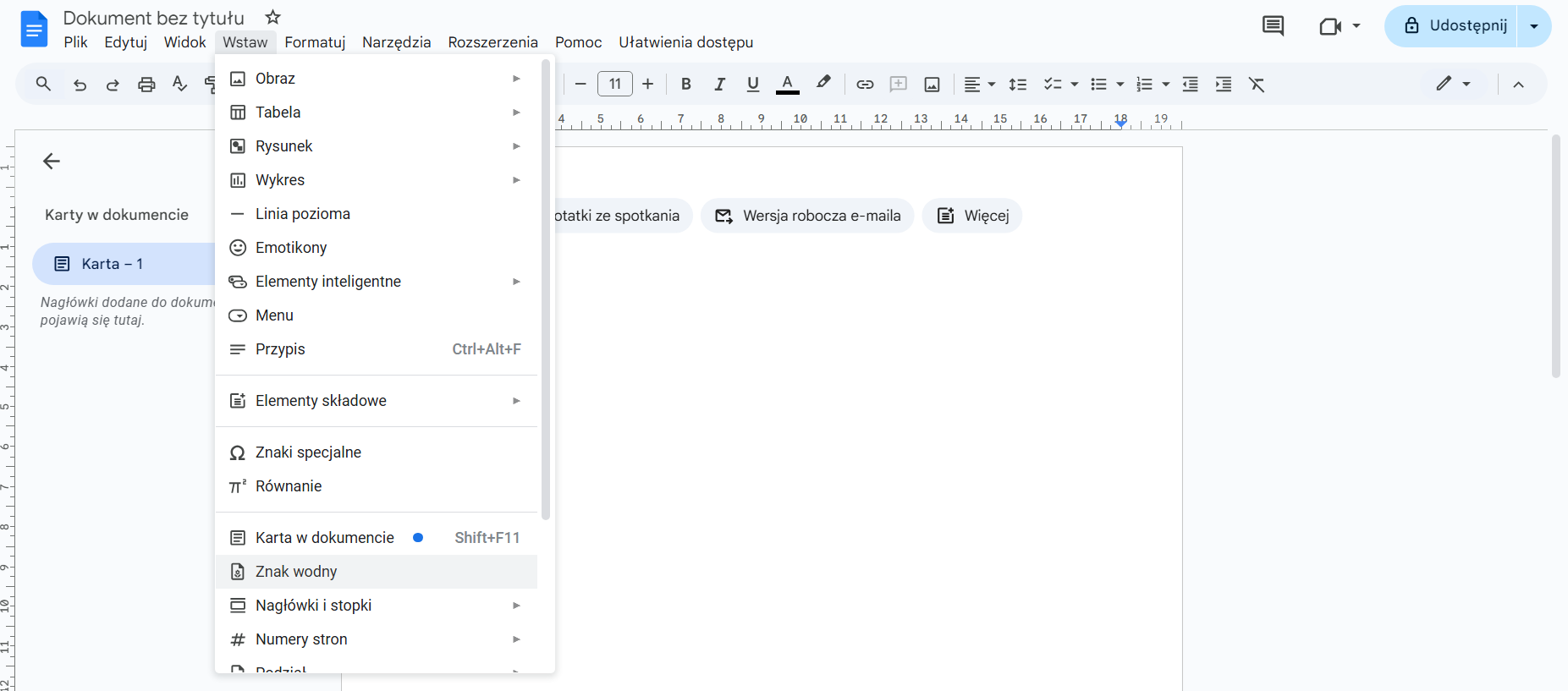The width and height of the screenshot is (1568, 691).
Task: Open the text color picker
Action: (x=787, y=85)
